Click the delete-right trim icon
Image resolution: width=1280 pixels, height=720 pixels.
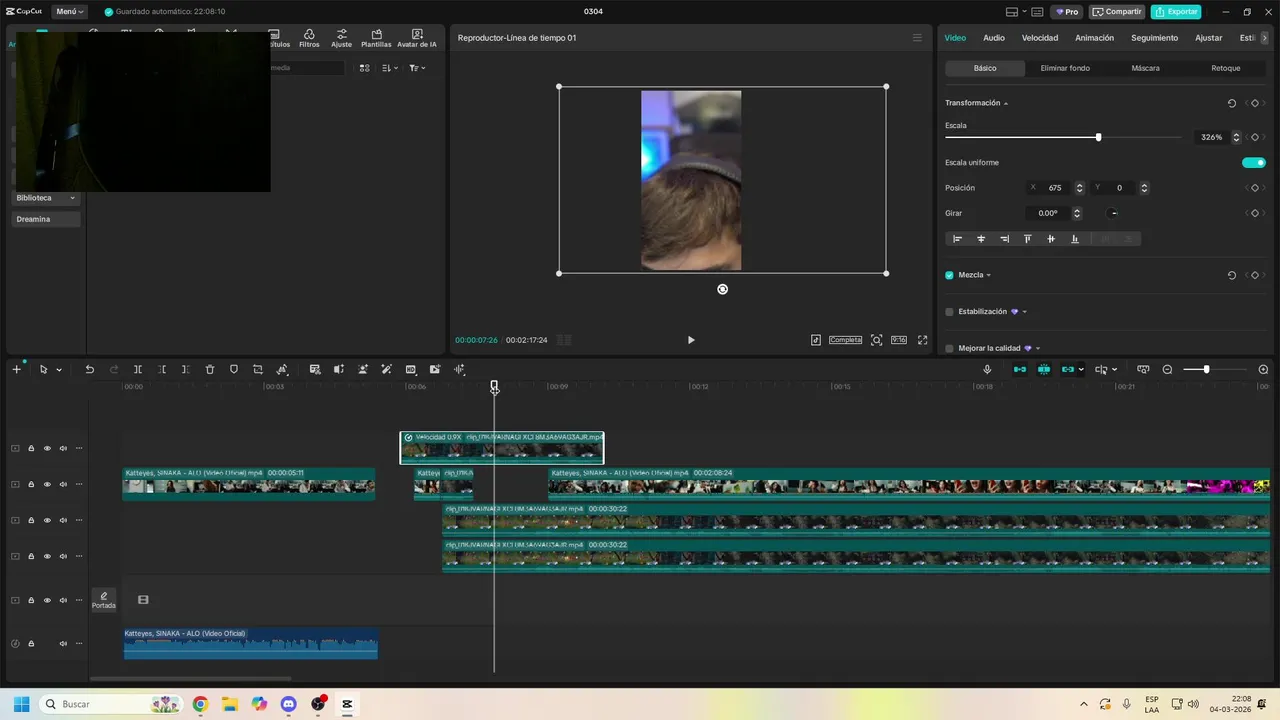click(x=186, y=370)
